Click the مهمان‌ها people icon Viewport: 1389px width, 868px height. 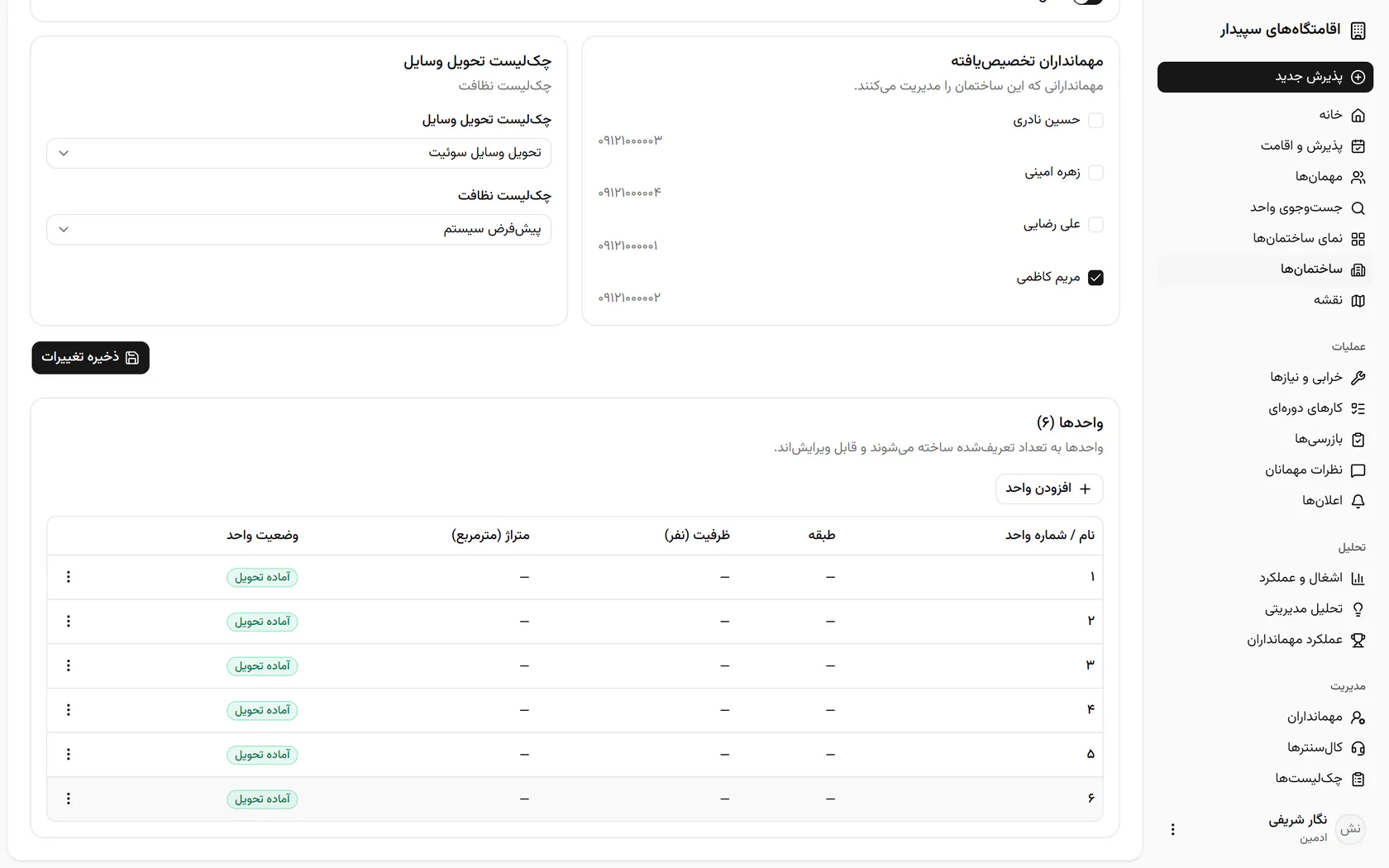(1358, 177)
